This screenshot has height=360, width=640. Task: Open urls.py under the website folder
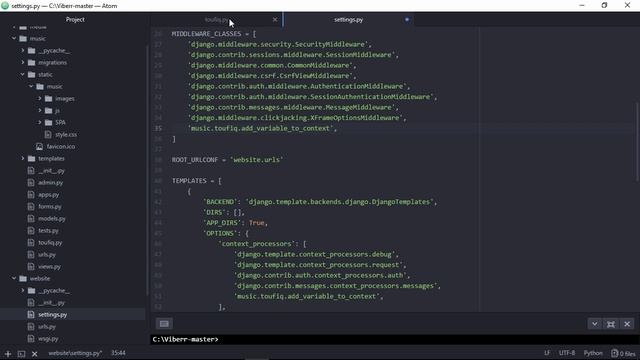pos(47,327)
